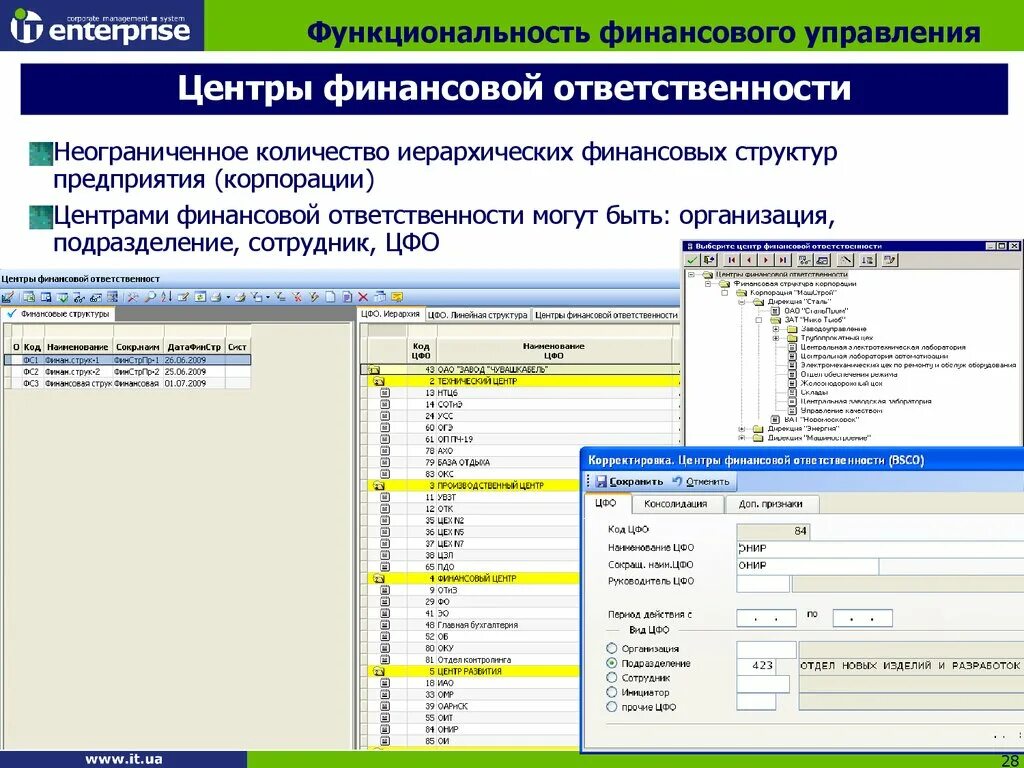
Task: Click the Руководитель ЦФО code field
Action: pyautogui.click(x=763, y=583)
